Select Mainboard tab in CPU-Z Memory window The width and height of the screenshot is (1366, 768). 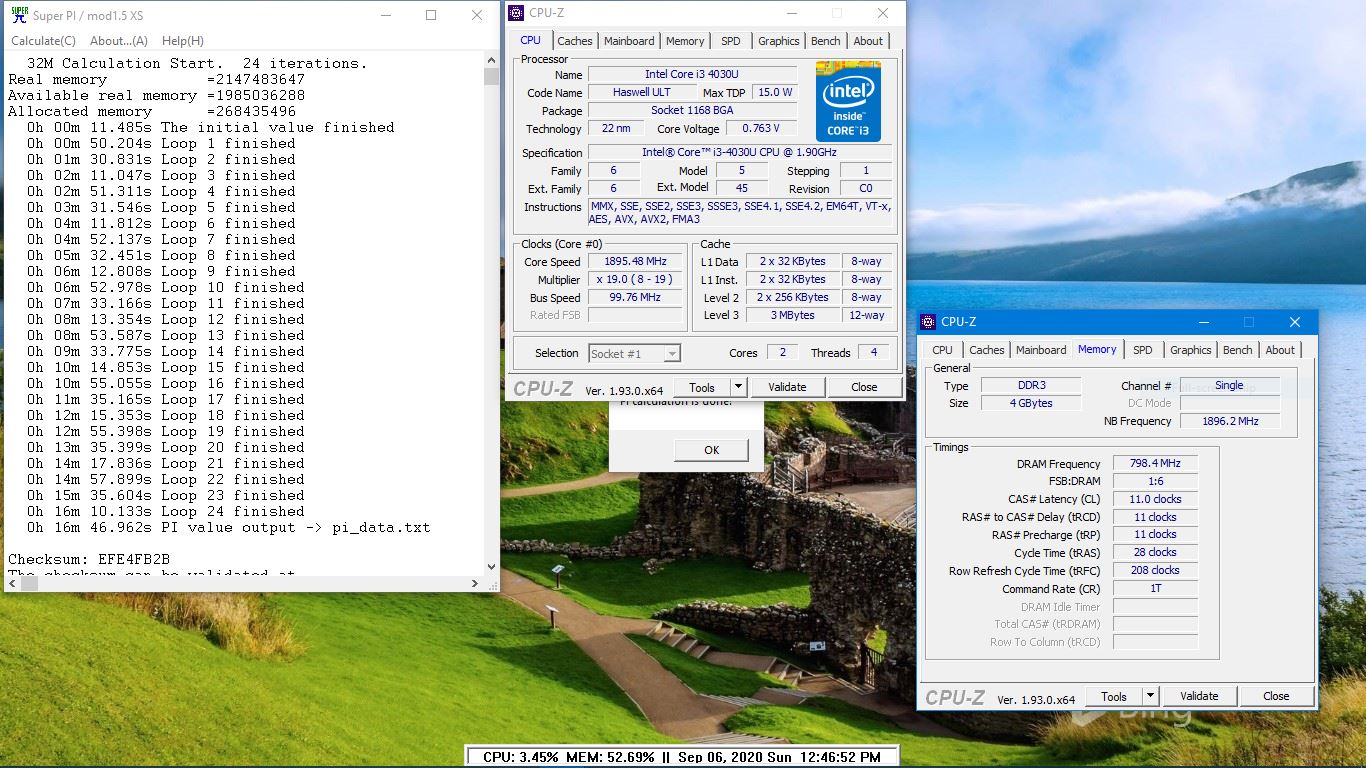[x=1041, y=350]
